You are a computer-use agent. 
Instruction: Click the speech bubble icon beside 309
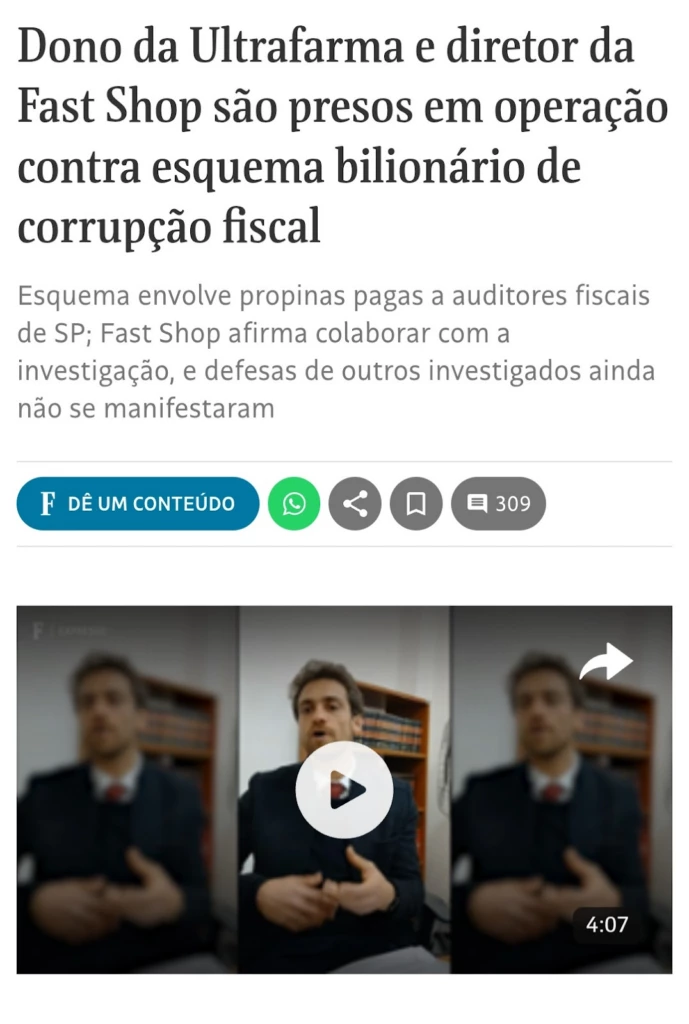pos(477,504)
